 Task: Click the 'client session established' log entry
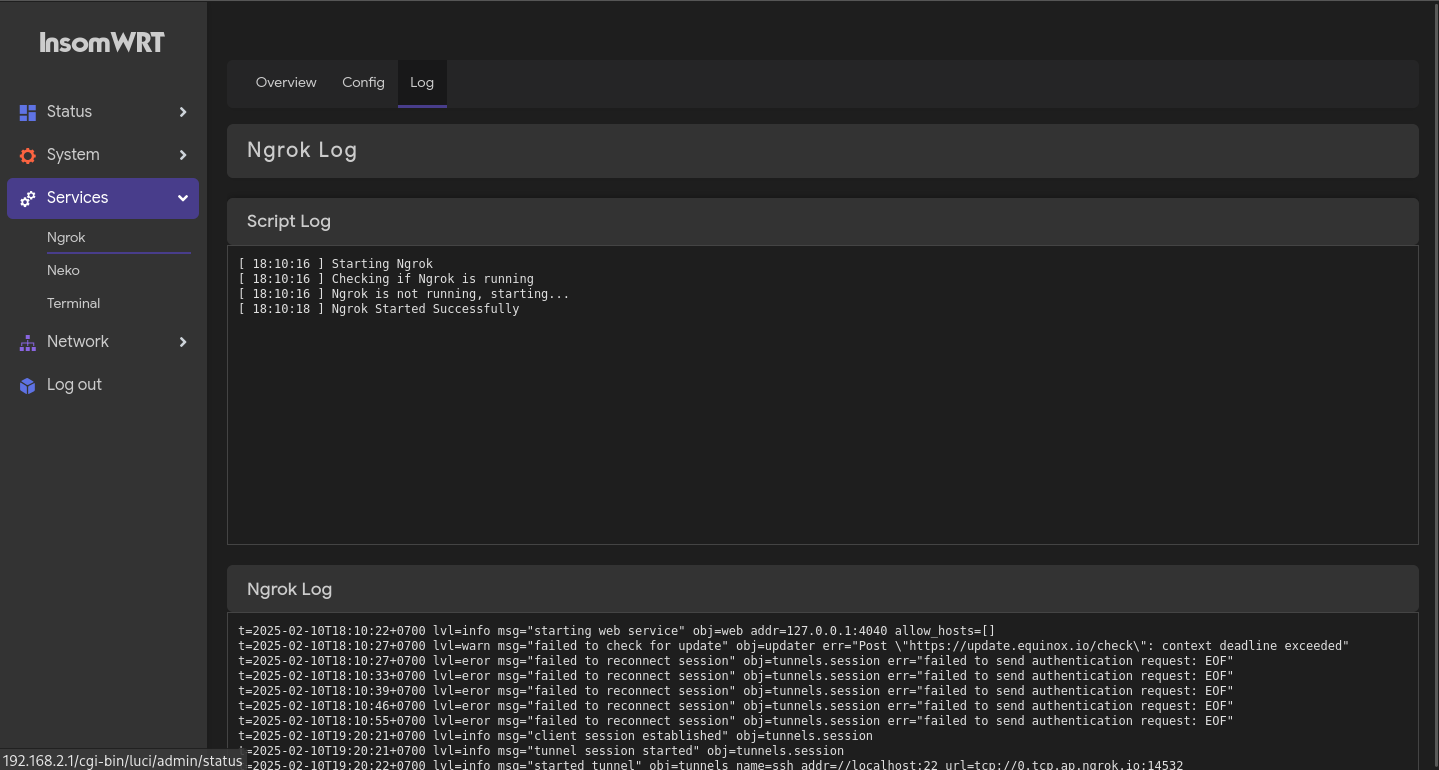tap(555, 736)
